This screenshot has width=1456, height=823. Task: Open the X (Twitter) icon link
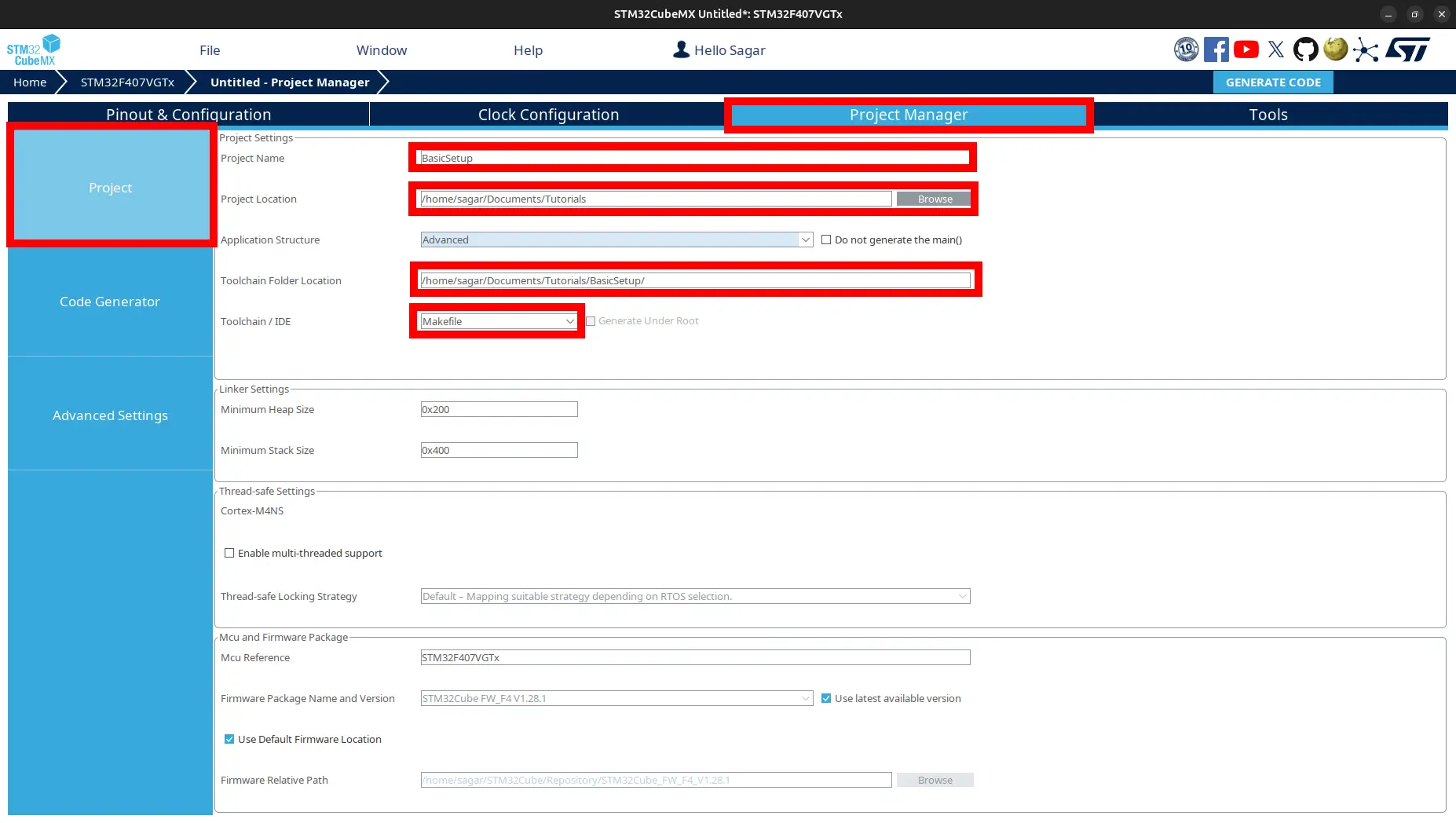click(x=1276, y=49)
